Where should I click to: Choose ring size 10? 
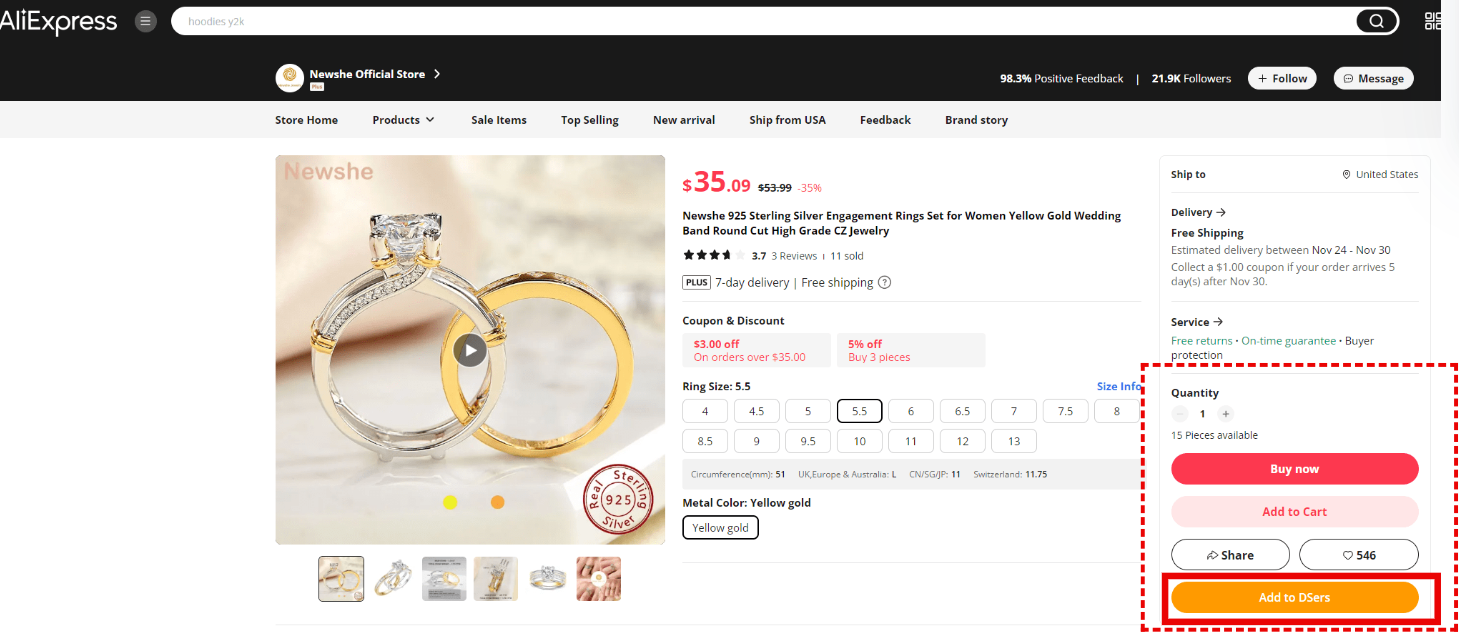(859, 441)
